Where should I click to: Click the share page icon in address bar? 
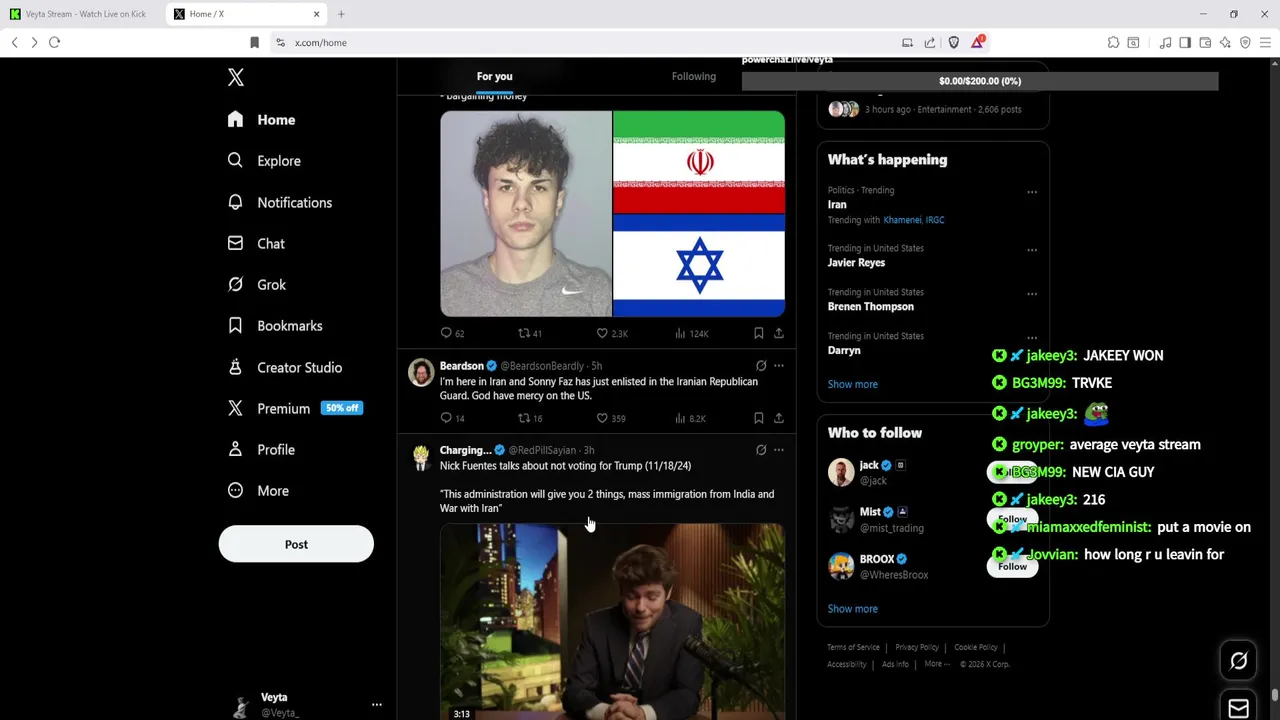930,42
